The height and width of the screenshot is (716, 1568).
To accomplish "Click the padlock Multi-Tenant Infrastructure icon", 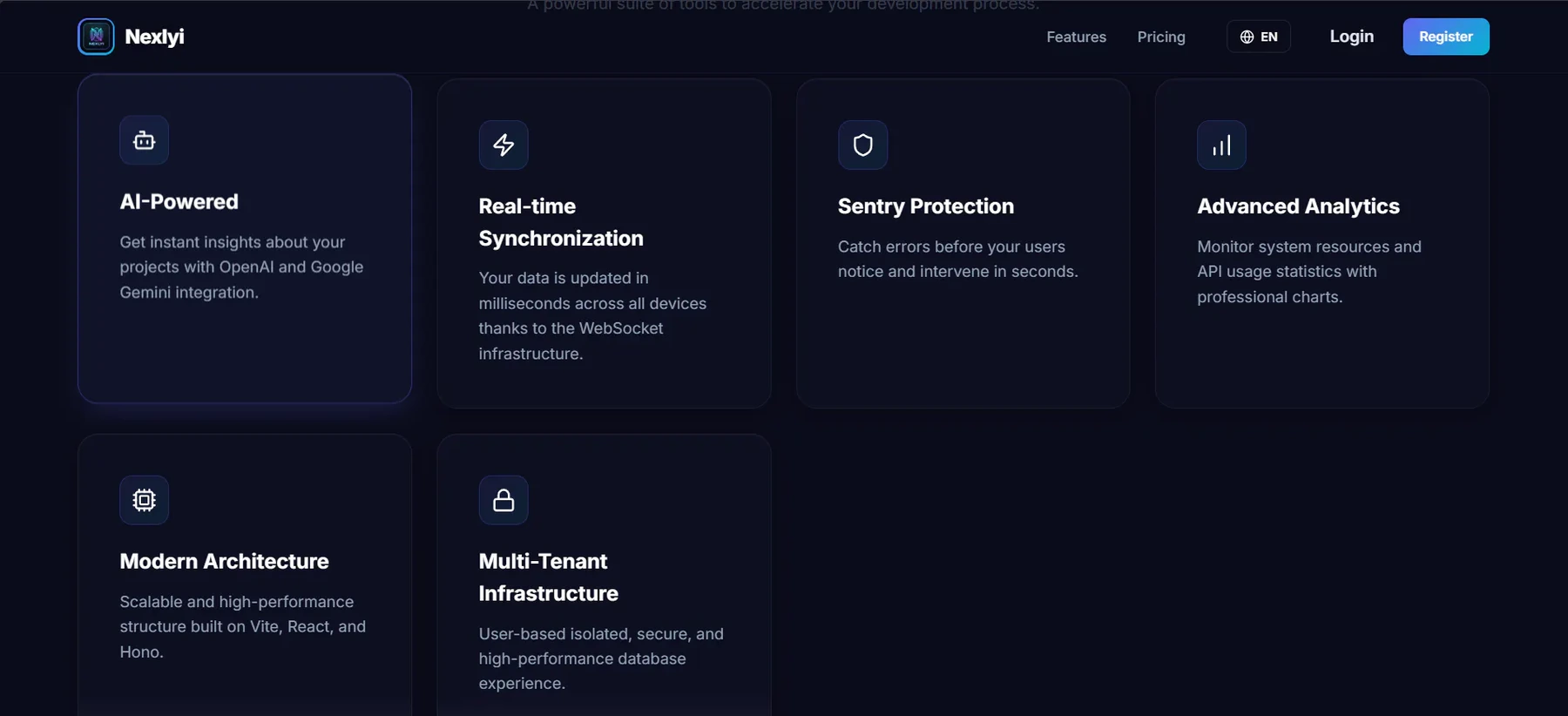I will (x=504, y=500).
